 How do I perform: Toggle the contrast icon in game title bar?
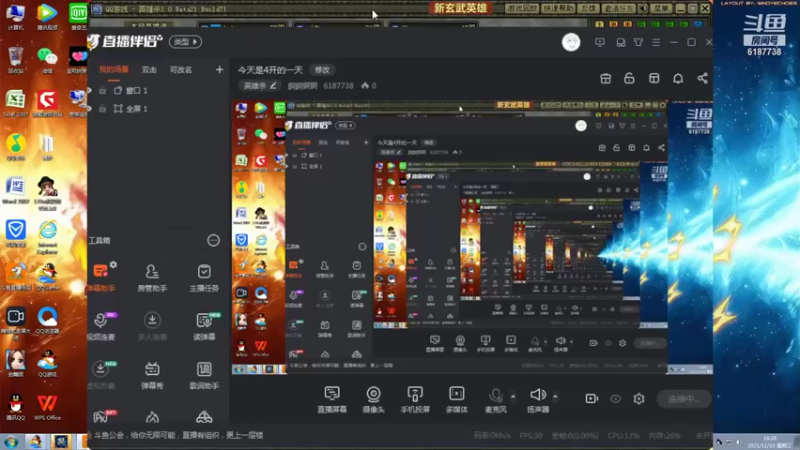[643, 8]
